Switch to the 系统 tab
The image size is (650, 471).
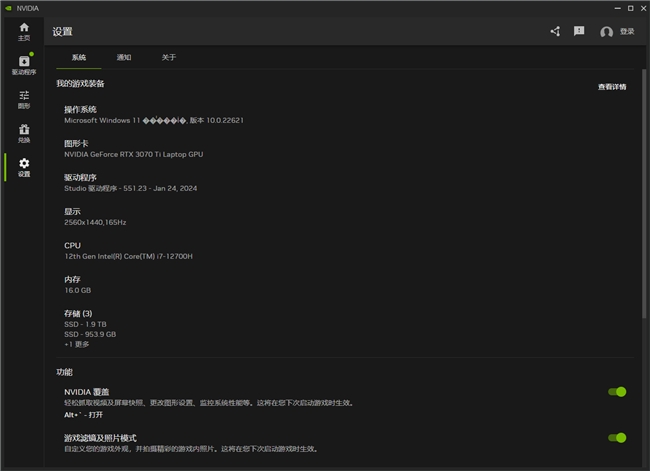(x=79, y=57)
